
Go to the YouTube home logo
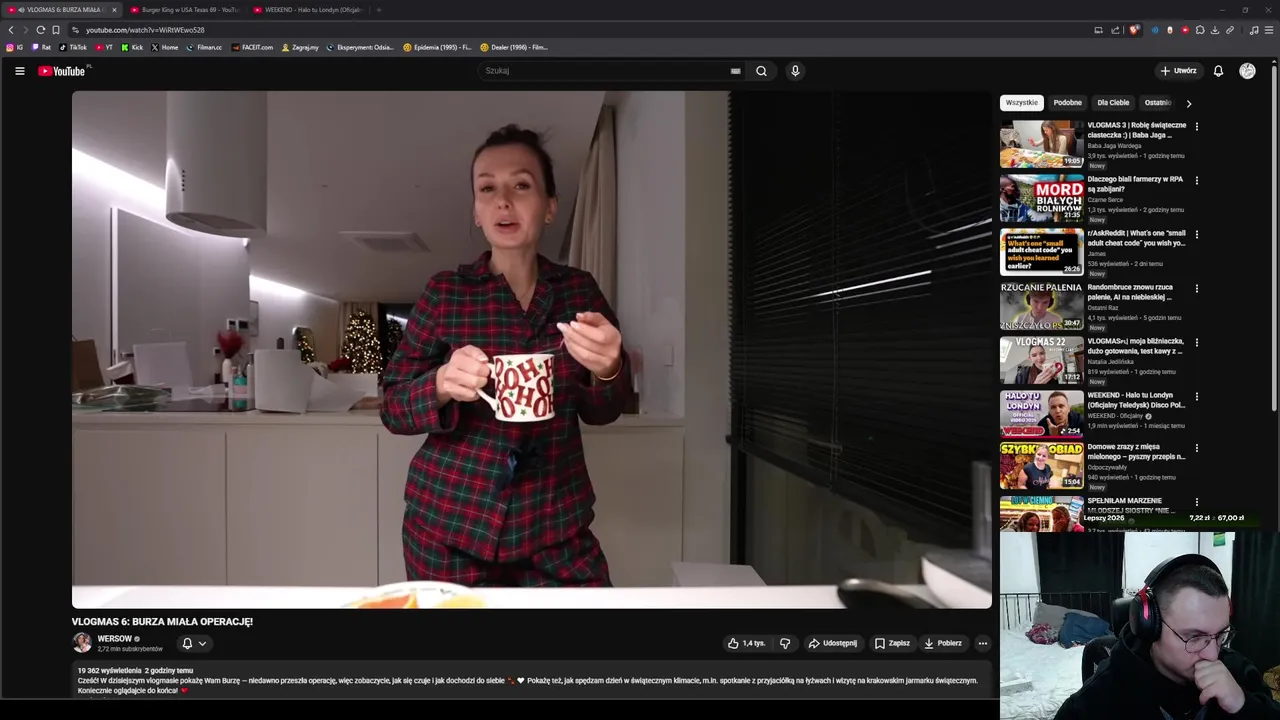62,71
